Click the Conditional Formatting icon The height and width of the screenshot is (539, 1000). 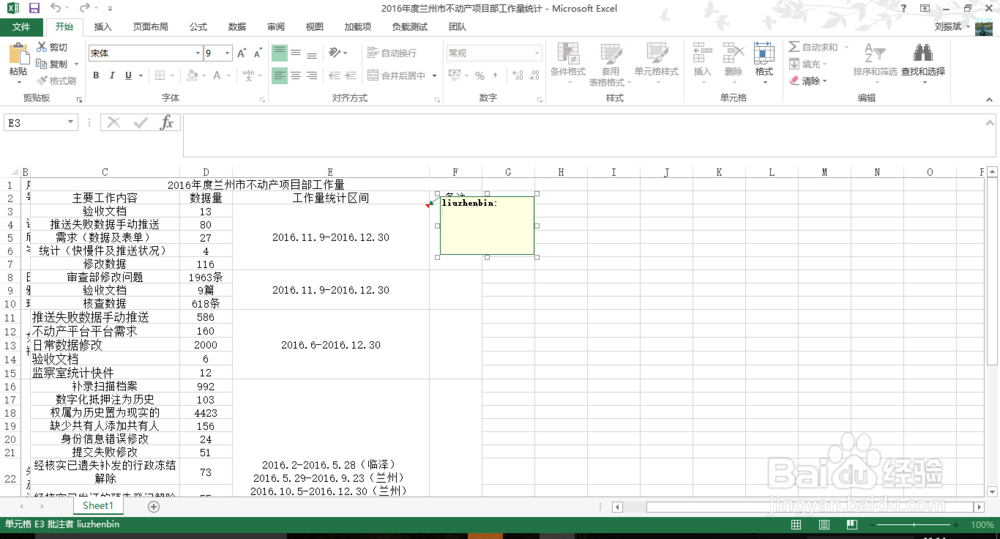coord(568,54)
